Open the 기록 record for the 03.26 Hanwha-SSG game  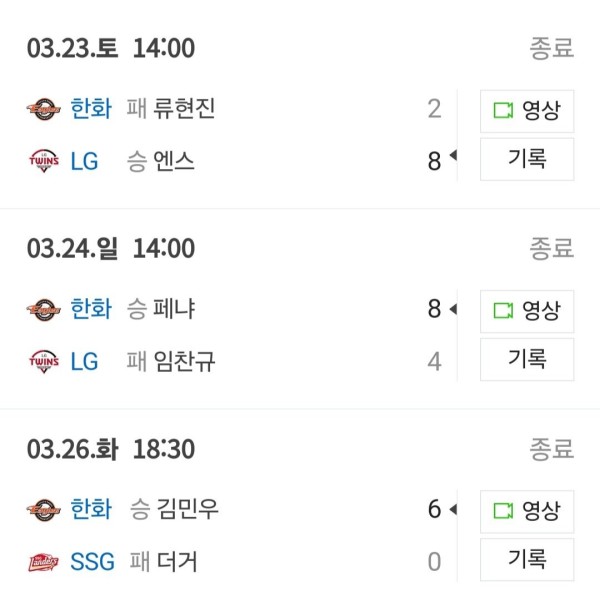(527, 559)
